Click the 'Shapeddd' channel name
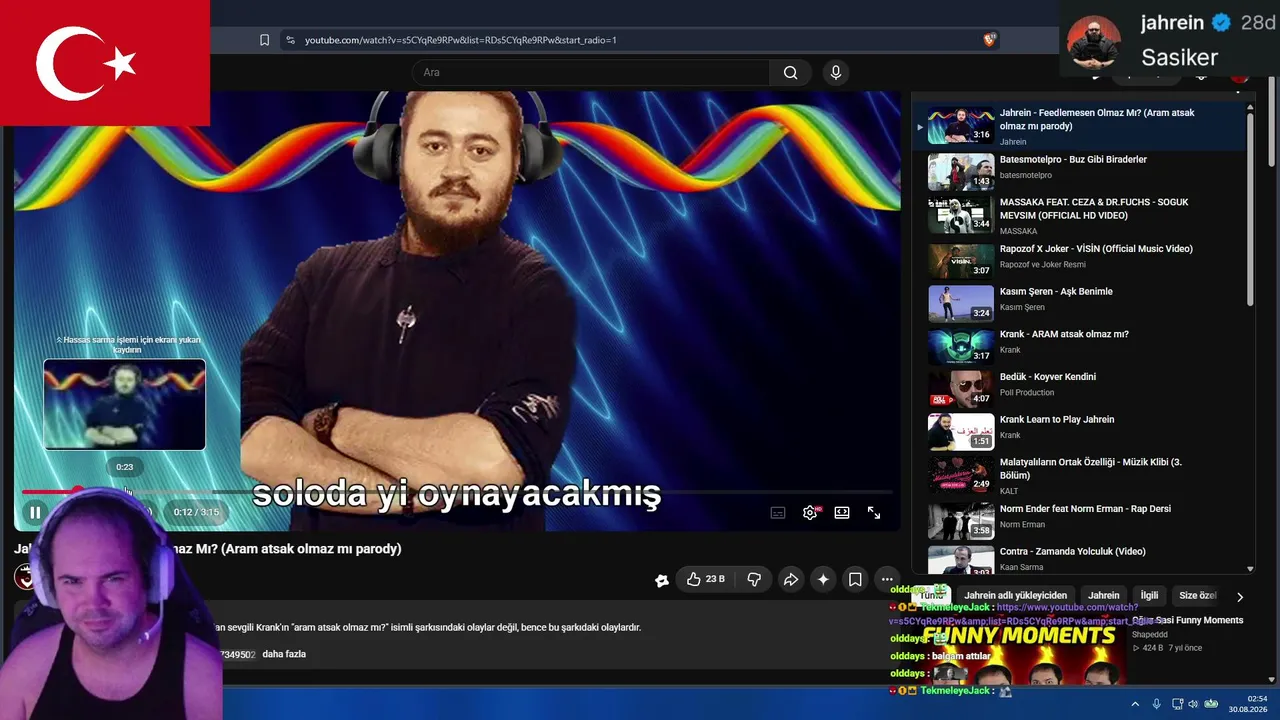The height and width of the screenshot is (720, 1280). (1149, 634)
